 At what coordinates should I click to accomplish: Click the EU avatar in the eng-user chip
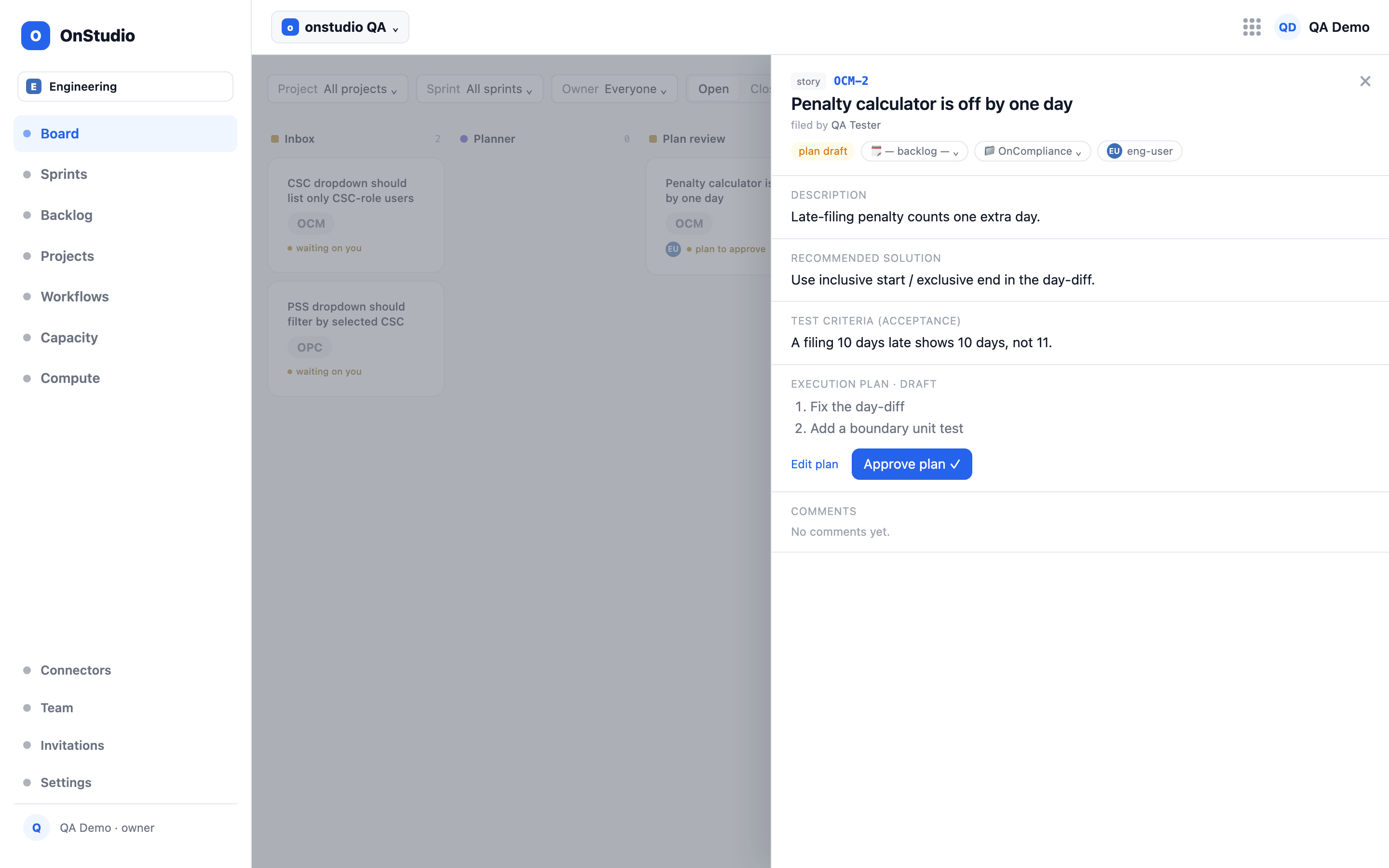point(1114,151)
